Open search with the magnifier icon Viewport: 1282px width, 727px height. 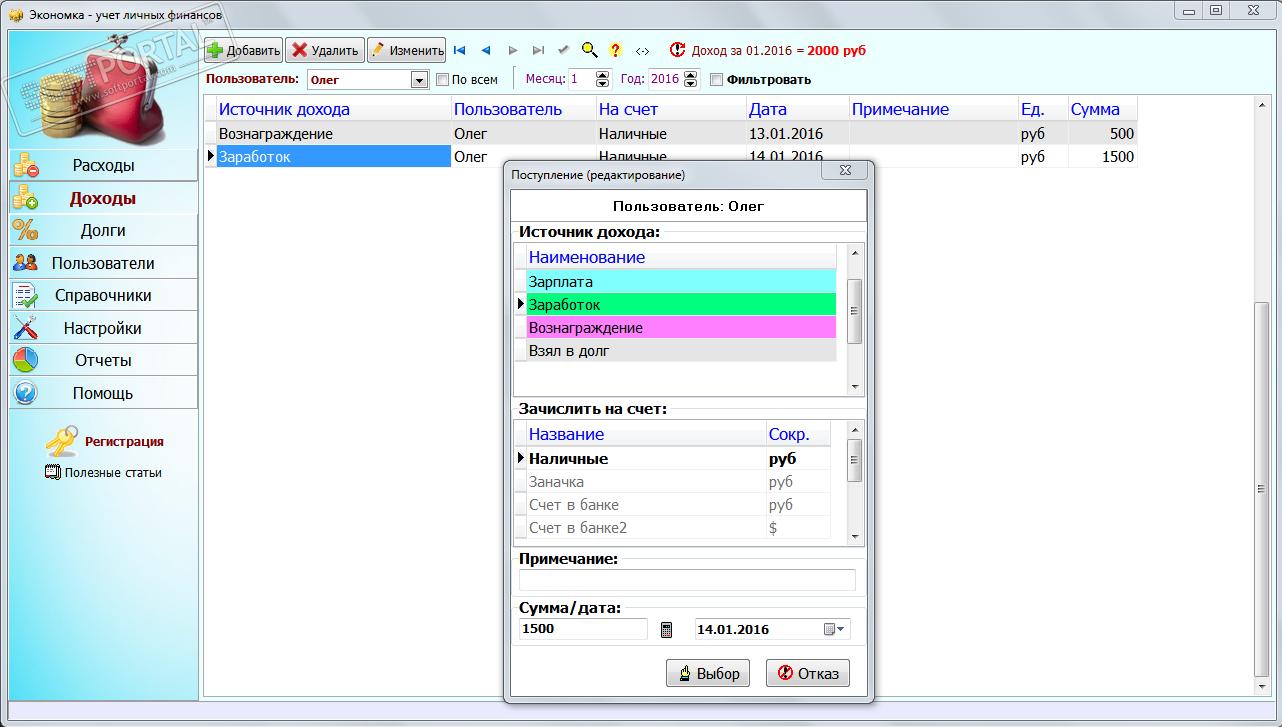point(590,50)
